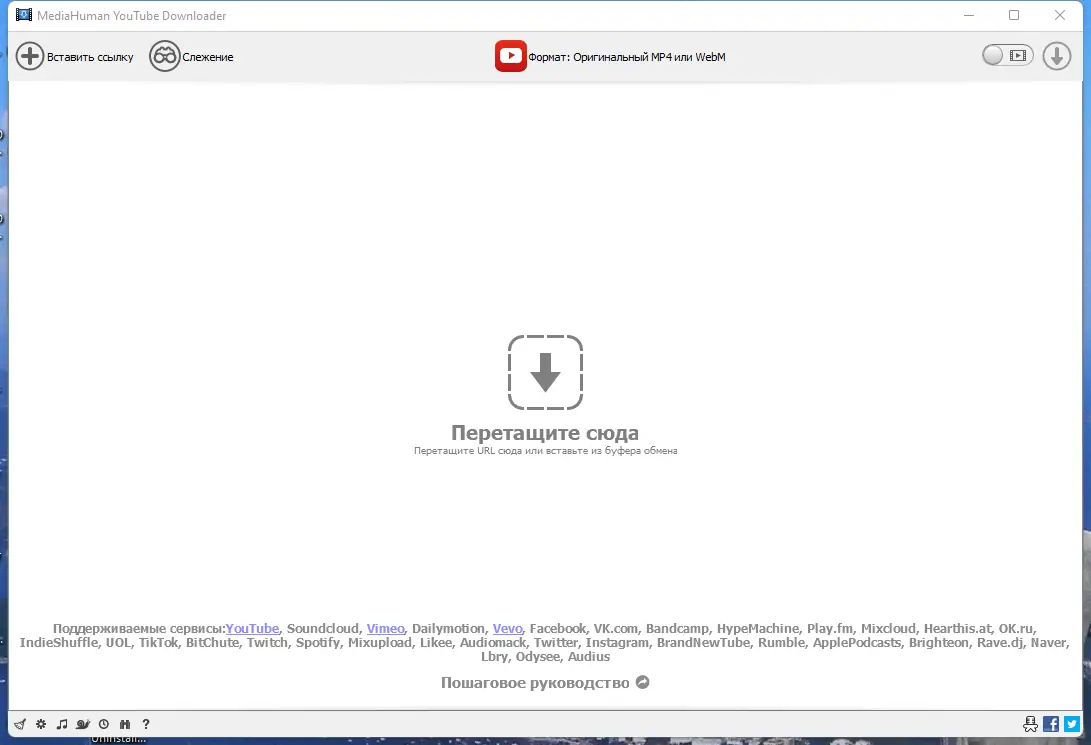Select the music note audio icon
The image size is (1091, 745).
[x=62, y=723]
